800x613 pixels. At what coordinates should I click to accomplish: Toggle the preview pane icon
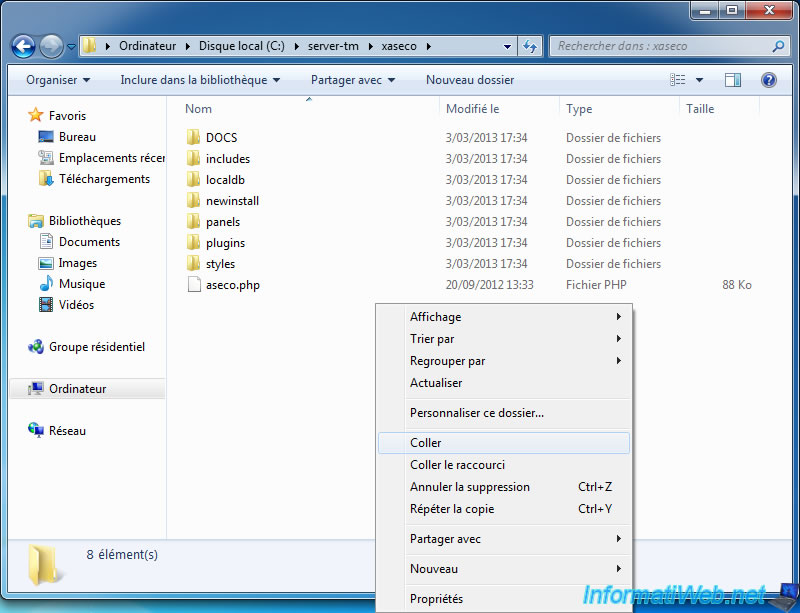coord(733,80)
